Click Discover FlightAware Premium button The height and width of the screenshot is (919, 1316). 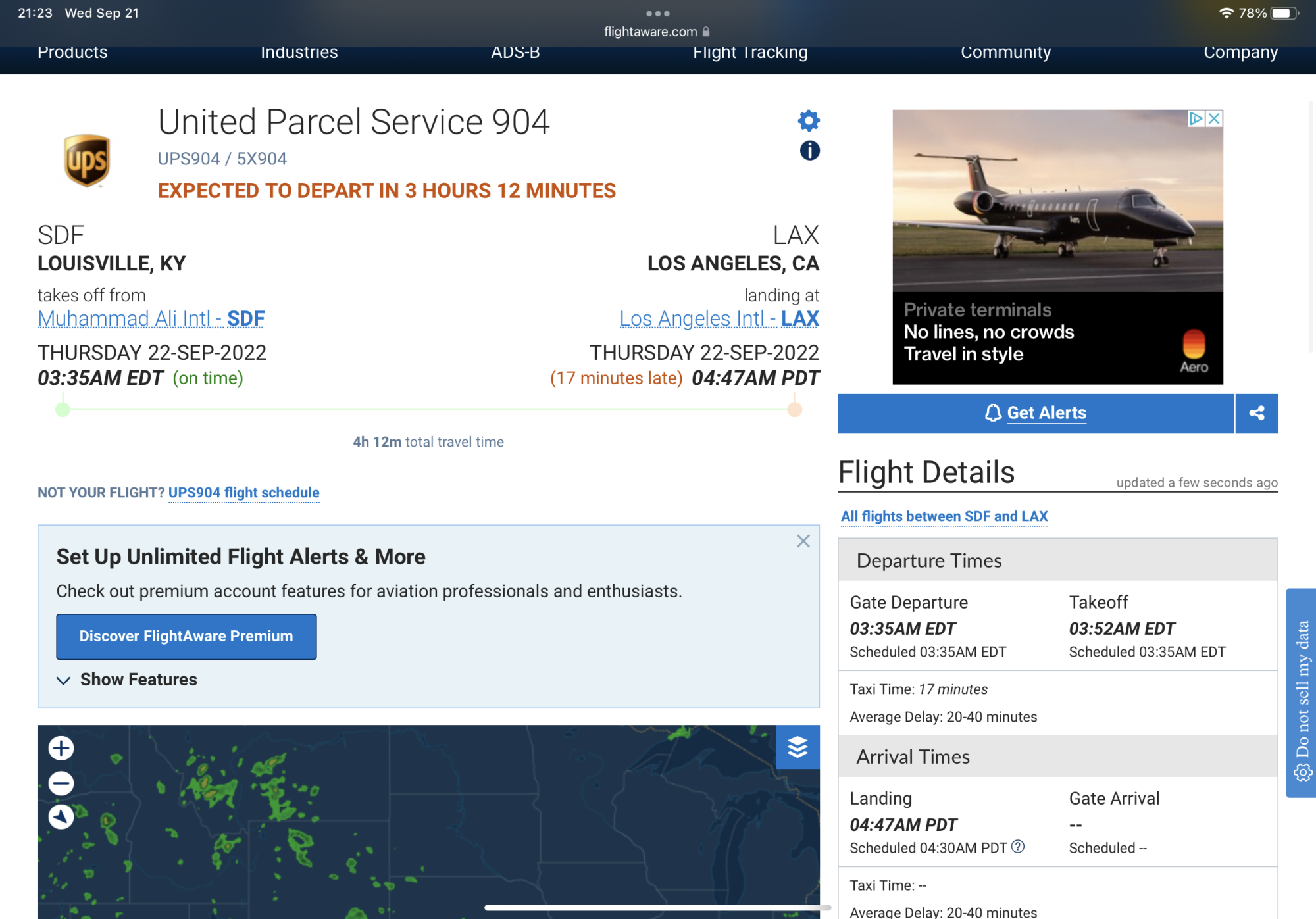pyautogui.click(x=186, y=636)
